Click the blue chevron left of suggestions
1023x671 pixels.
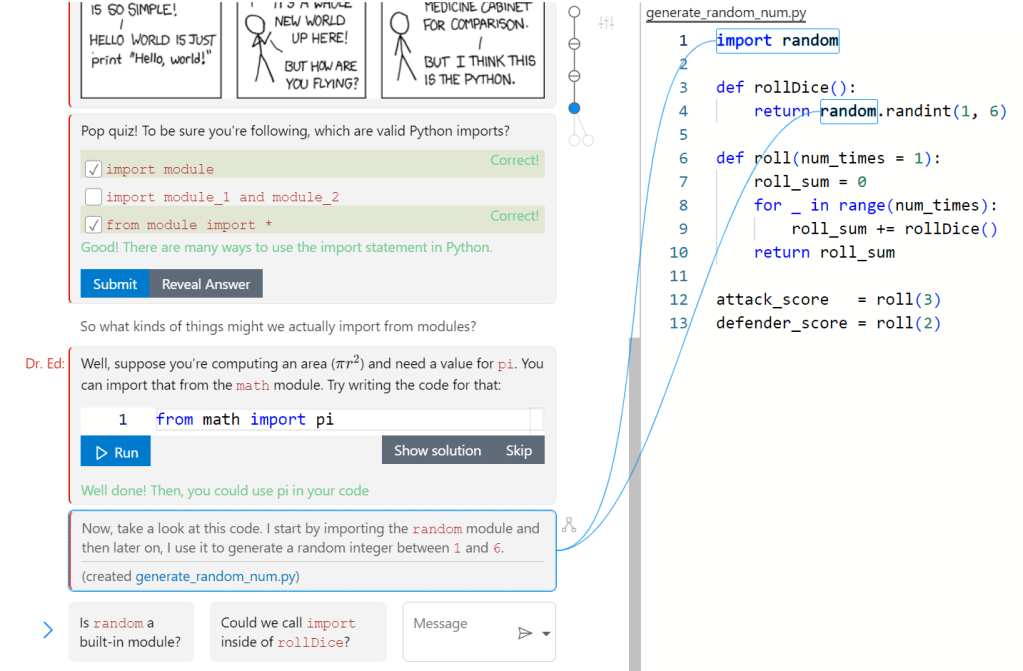[x=47, y=630]
